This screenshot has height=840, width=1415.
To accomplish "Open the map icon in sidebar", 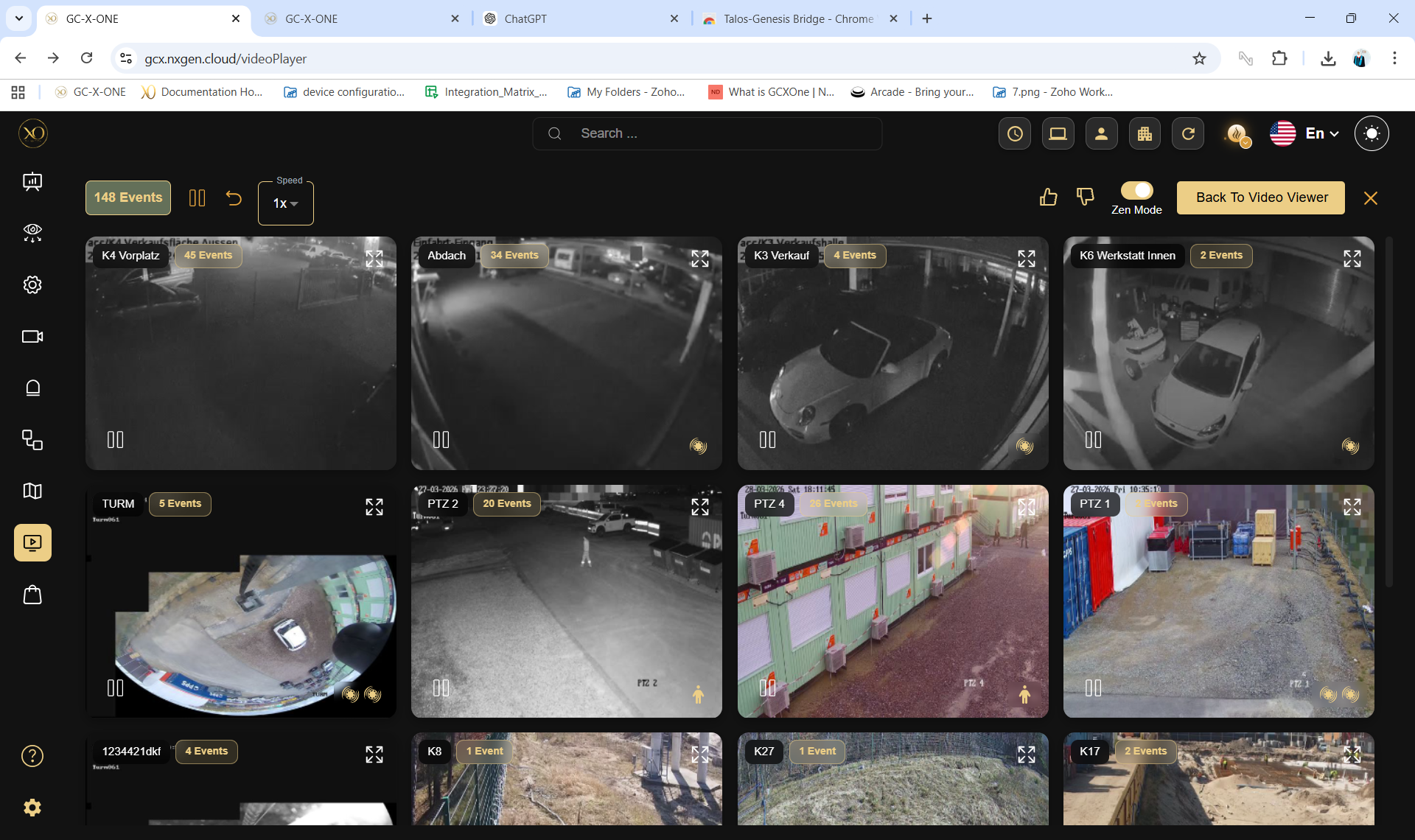I will pos(32,491).
